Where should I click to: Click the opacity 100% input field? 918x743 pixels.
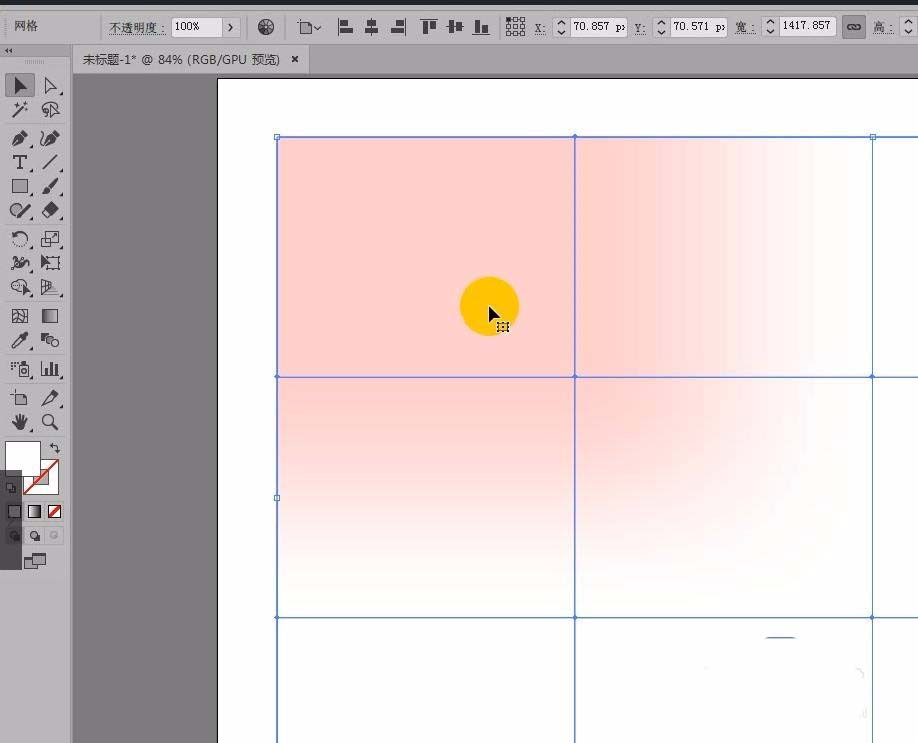point(197,27)
